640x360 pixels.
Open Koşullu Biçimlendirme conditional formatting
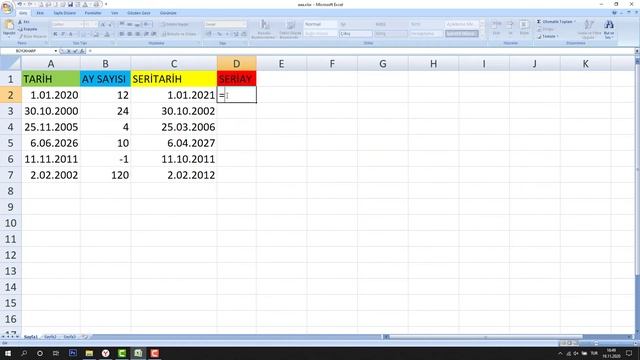264,29
